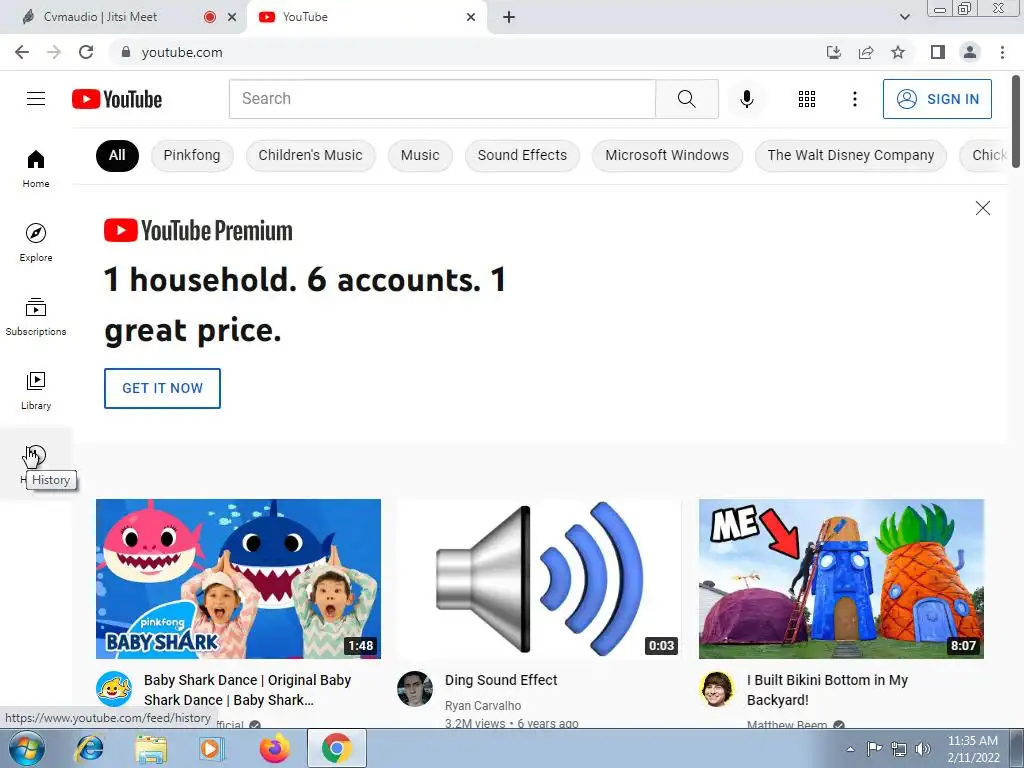Select the Children's Music chip
Image resolution: width=1024 pixels, height=768 pixels.
[x=310, y=155]
